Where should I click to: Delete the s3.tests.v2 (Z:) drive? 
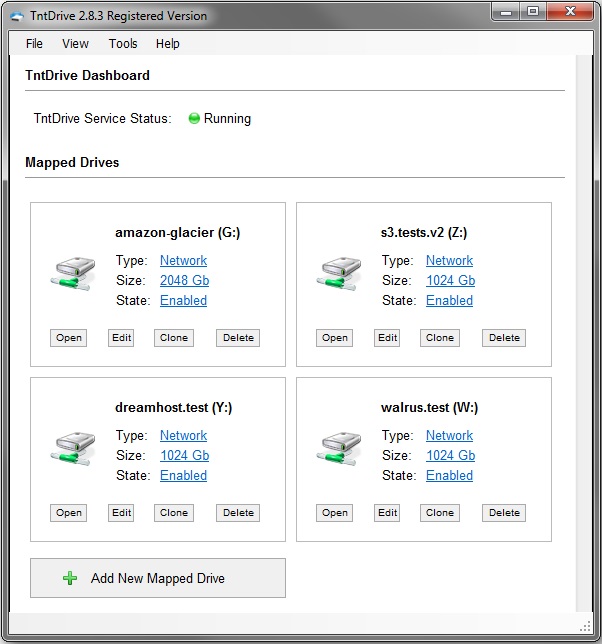click(504, 338)
